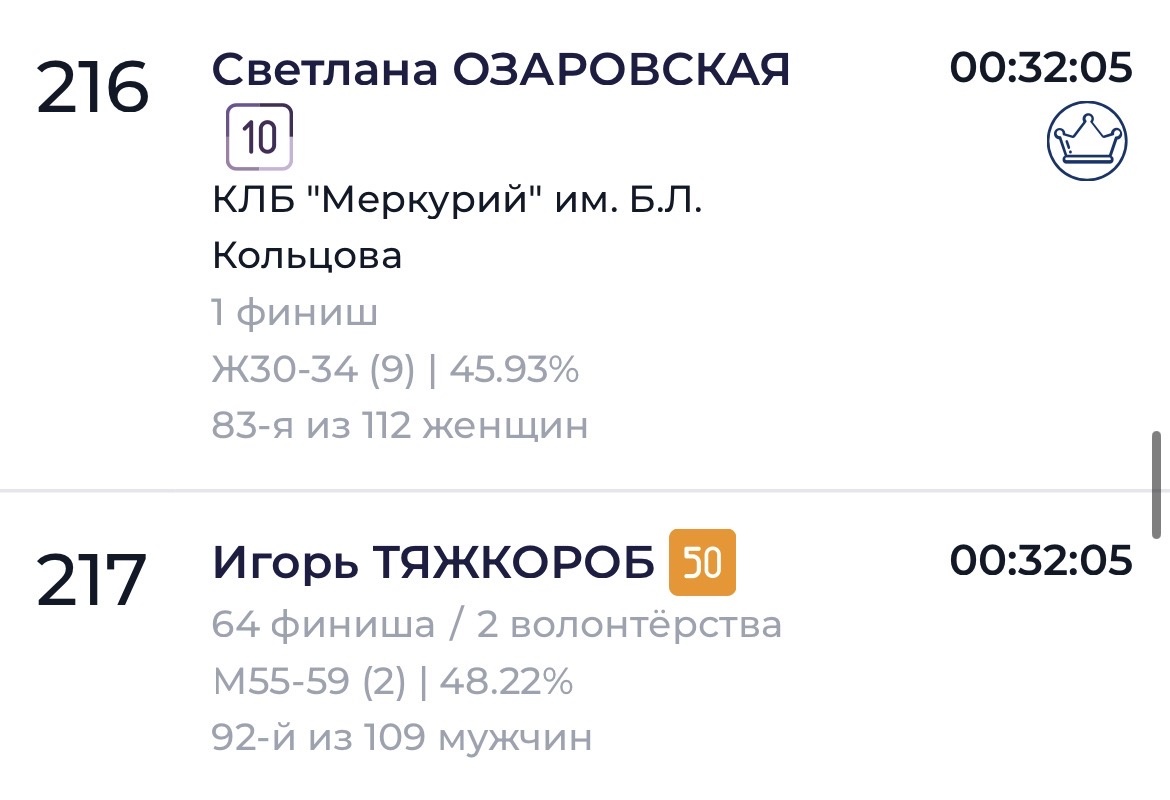Tap the "1 финиш" count

pyautogui.click(x=295, y=314)
